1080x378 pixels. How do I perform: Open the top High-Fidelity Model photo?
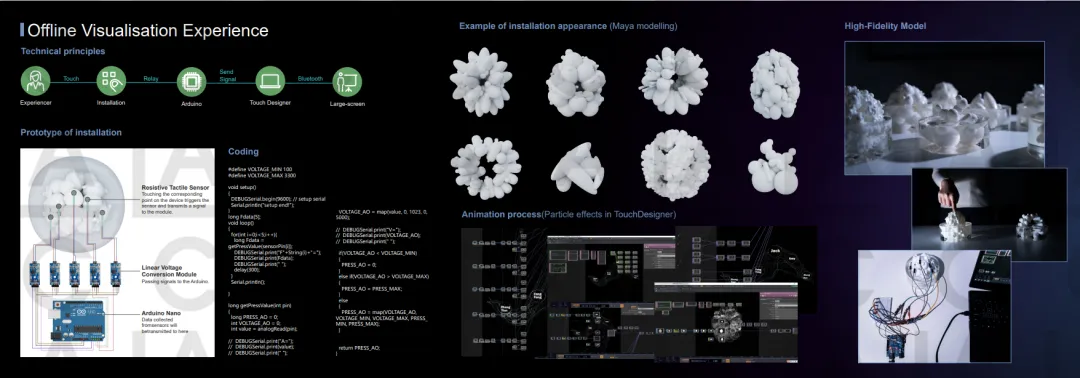coord(944,108)
